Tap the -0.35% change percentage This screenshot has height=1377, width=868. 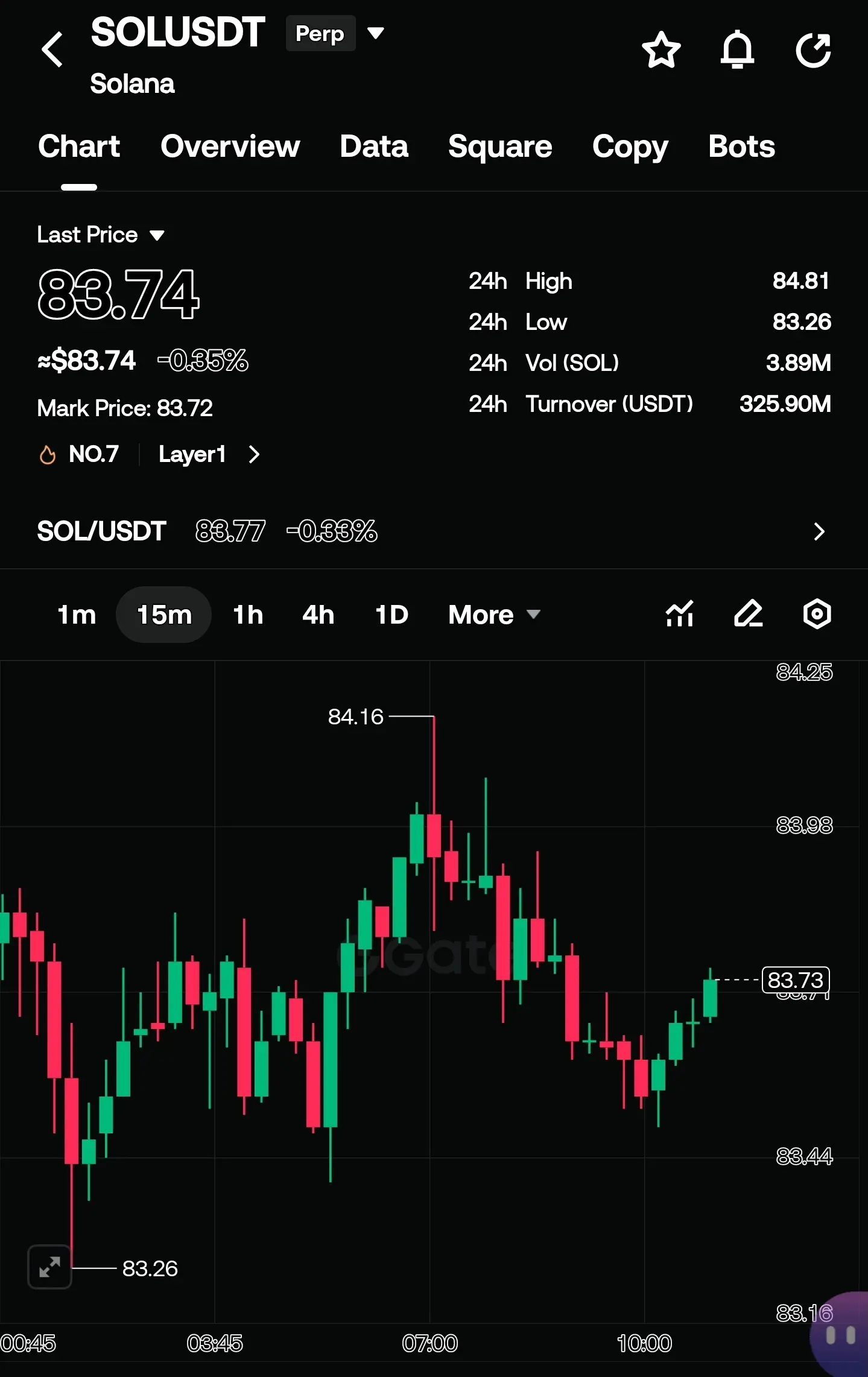pyautogui.click(x=203, y=361)
